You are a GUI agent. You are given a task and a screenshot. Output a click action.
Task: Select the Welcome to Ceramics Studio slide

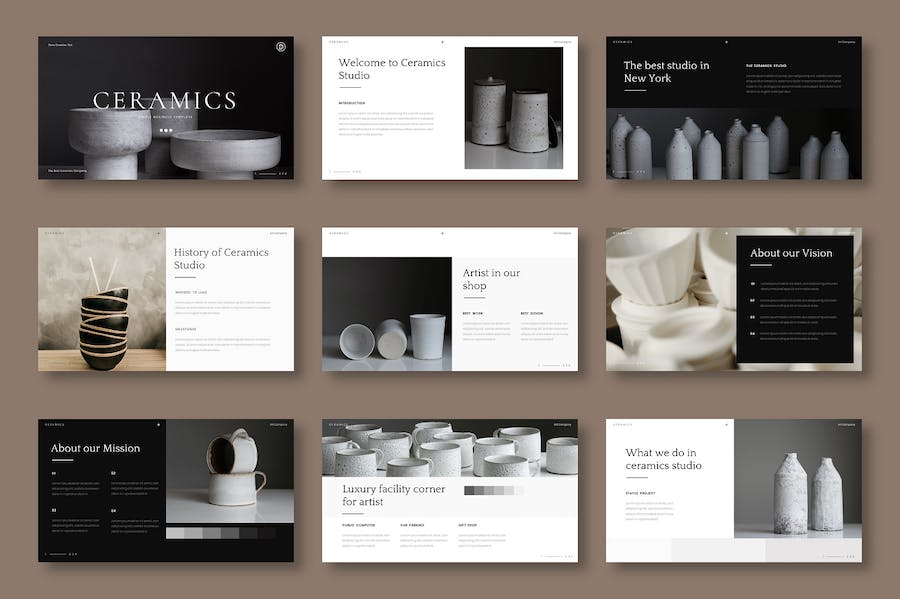450,108
